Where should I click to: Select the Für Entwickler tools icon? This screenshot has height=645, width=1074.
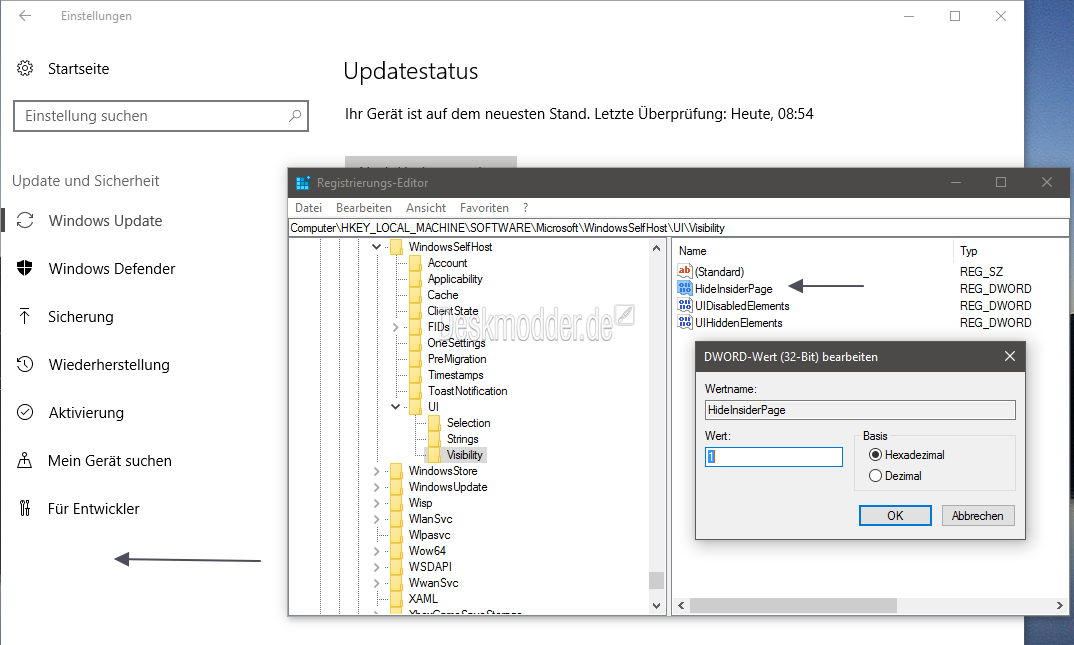25,508
